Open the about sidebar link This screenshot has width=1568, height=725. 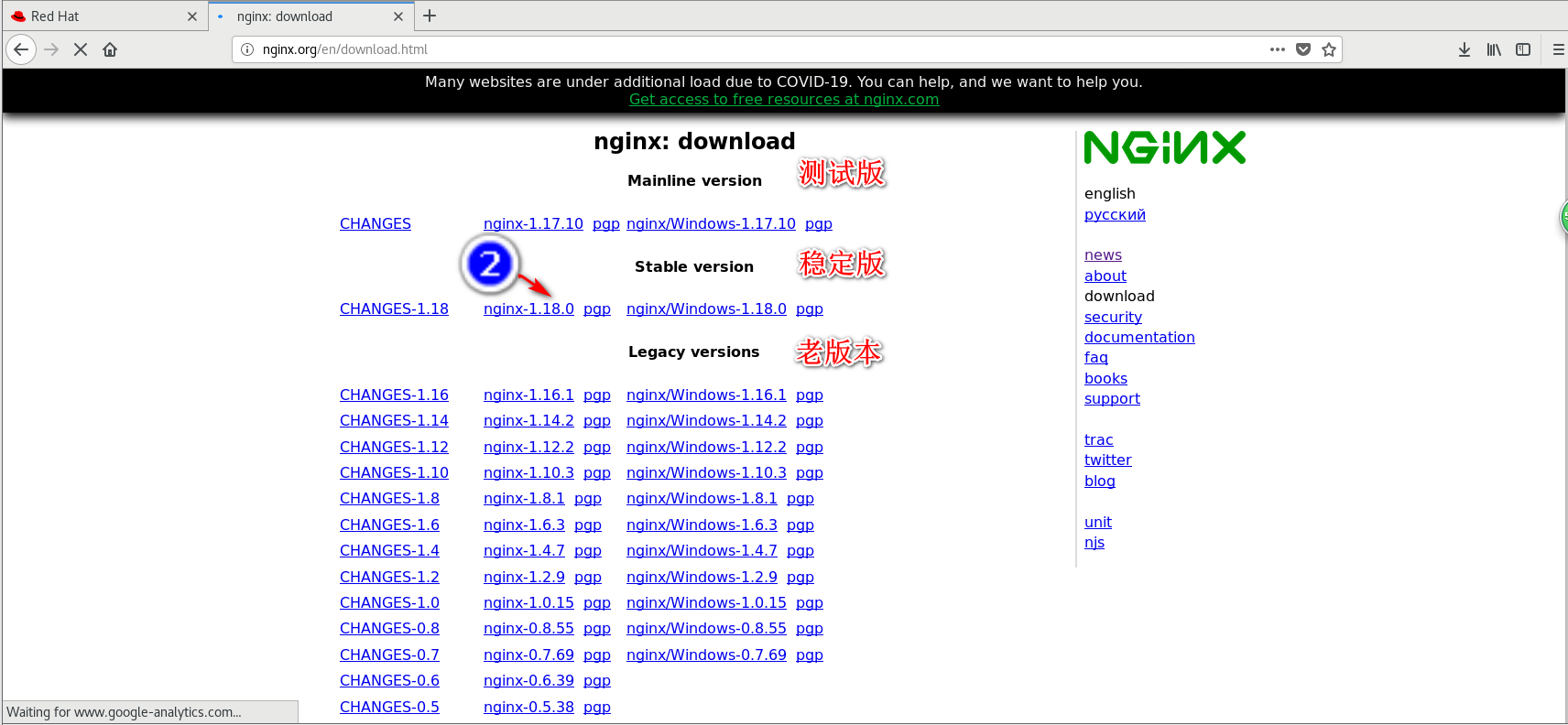click(x=1105, y=276)
